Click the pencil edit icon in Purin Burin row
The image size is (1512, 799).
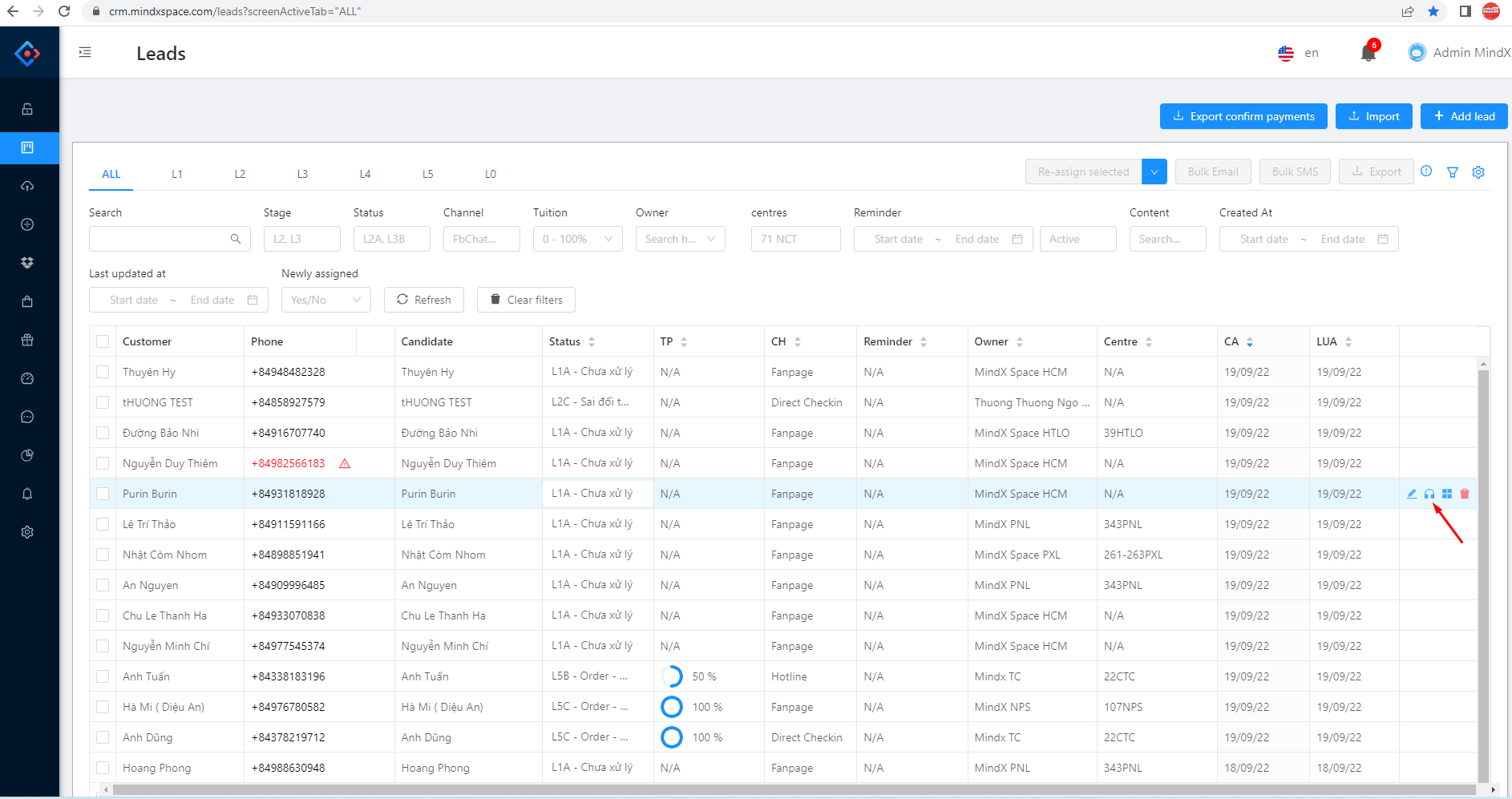pyautogui.click(x=1412, y=494)
